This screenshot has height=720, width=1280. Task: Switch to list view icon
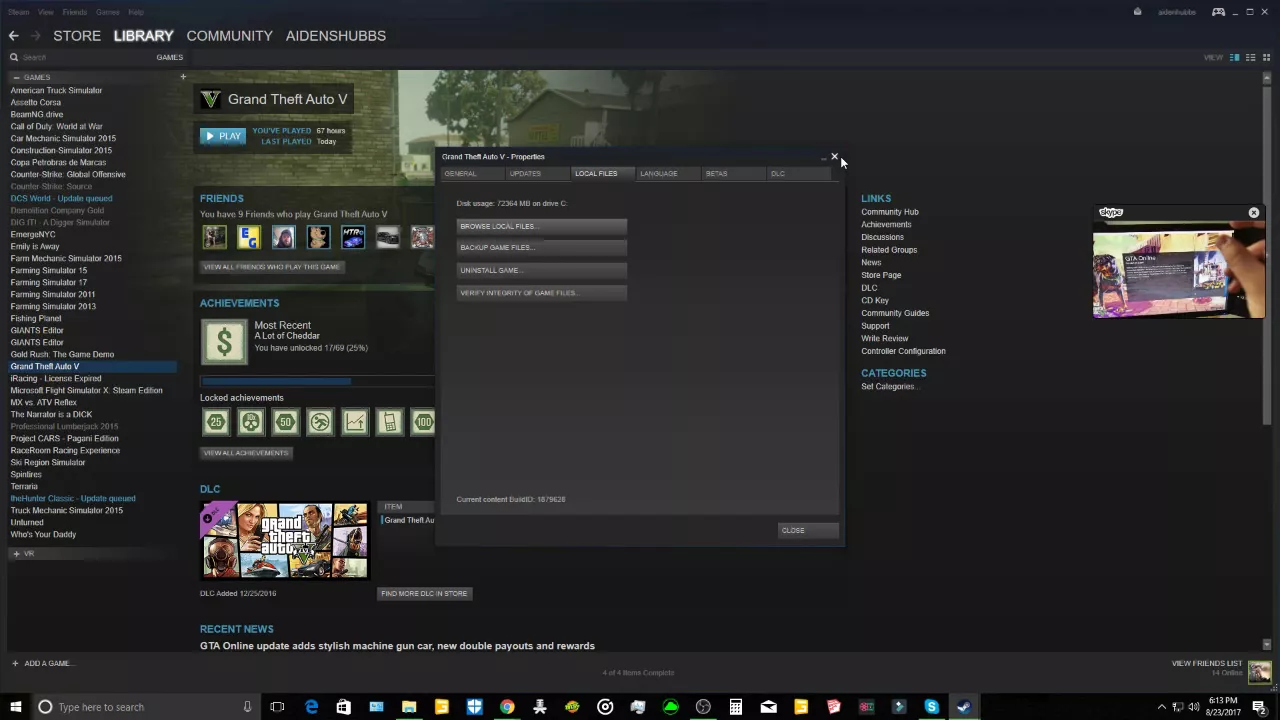pyautogui.click(x=1250, y=57)
